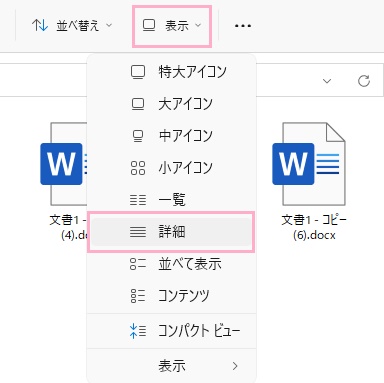The height and width of the screenshot is (383, 384).
Task: Open the three-dot more options menu
Action: 243,26
